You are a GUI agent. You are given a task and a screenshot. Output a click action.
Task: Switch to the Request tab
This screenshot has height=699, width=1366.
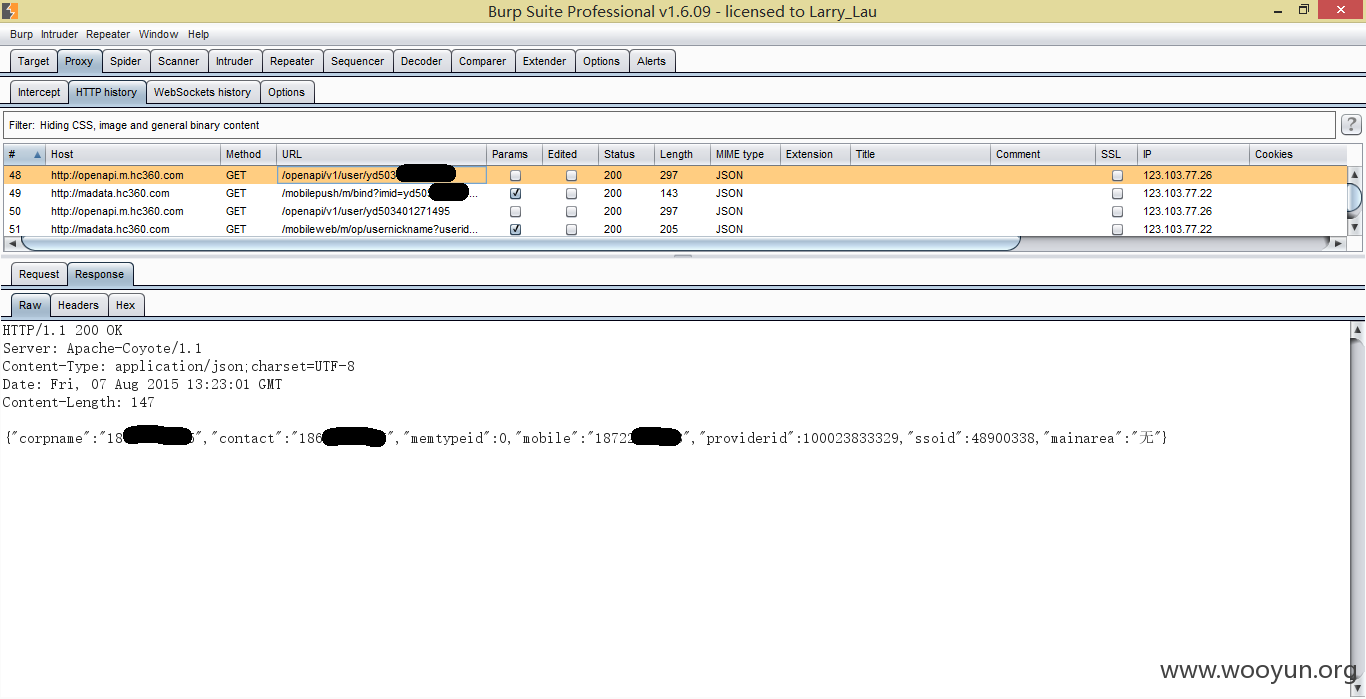coord(39,274)
